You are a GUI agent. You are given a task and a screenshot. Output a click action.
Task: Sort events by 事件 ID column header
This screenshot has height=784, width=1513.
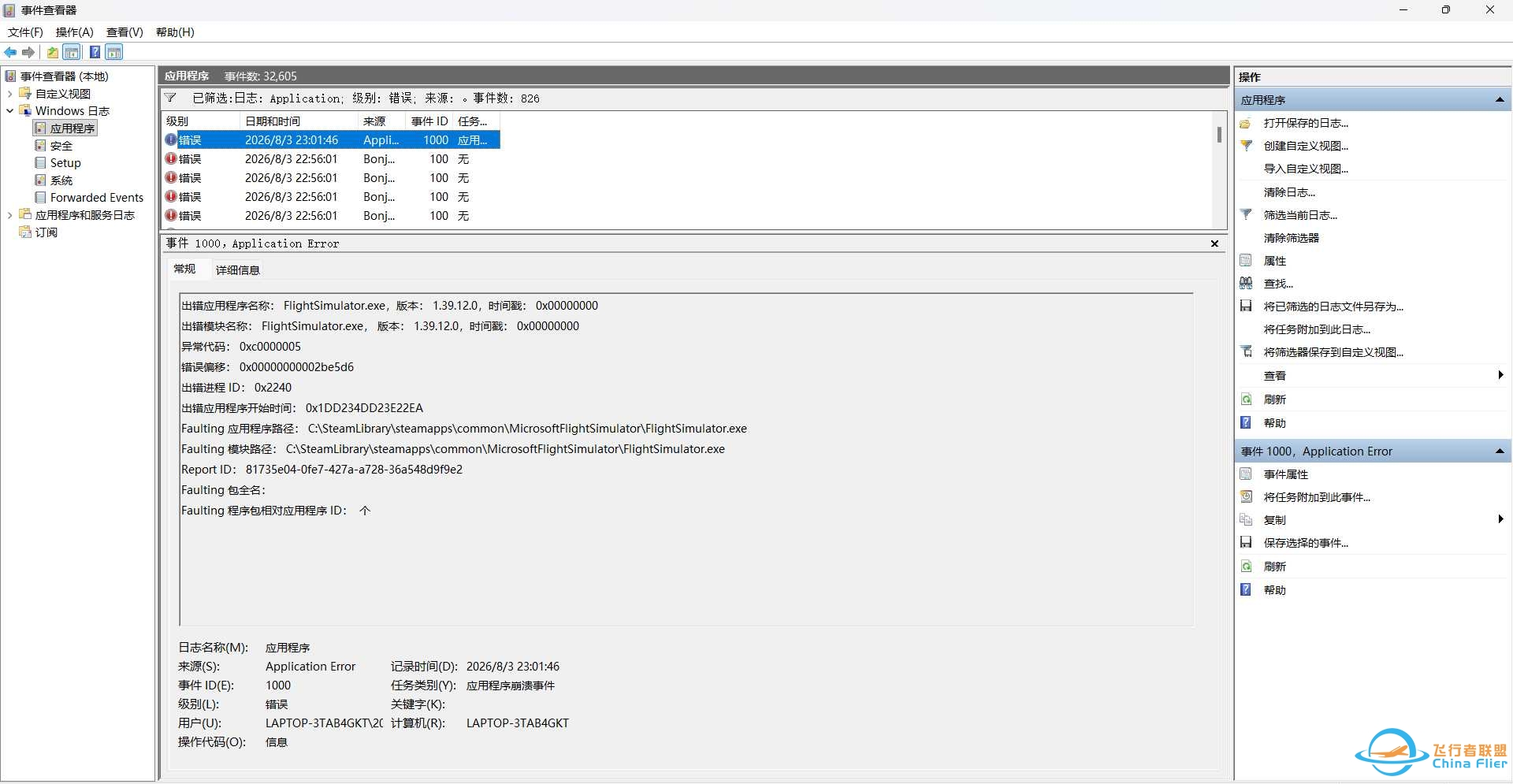point(429,121)
